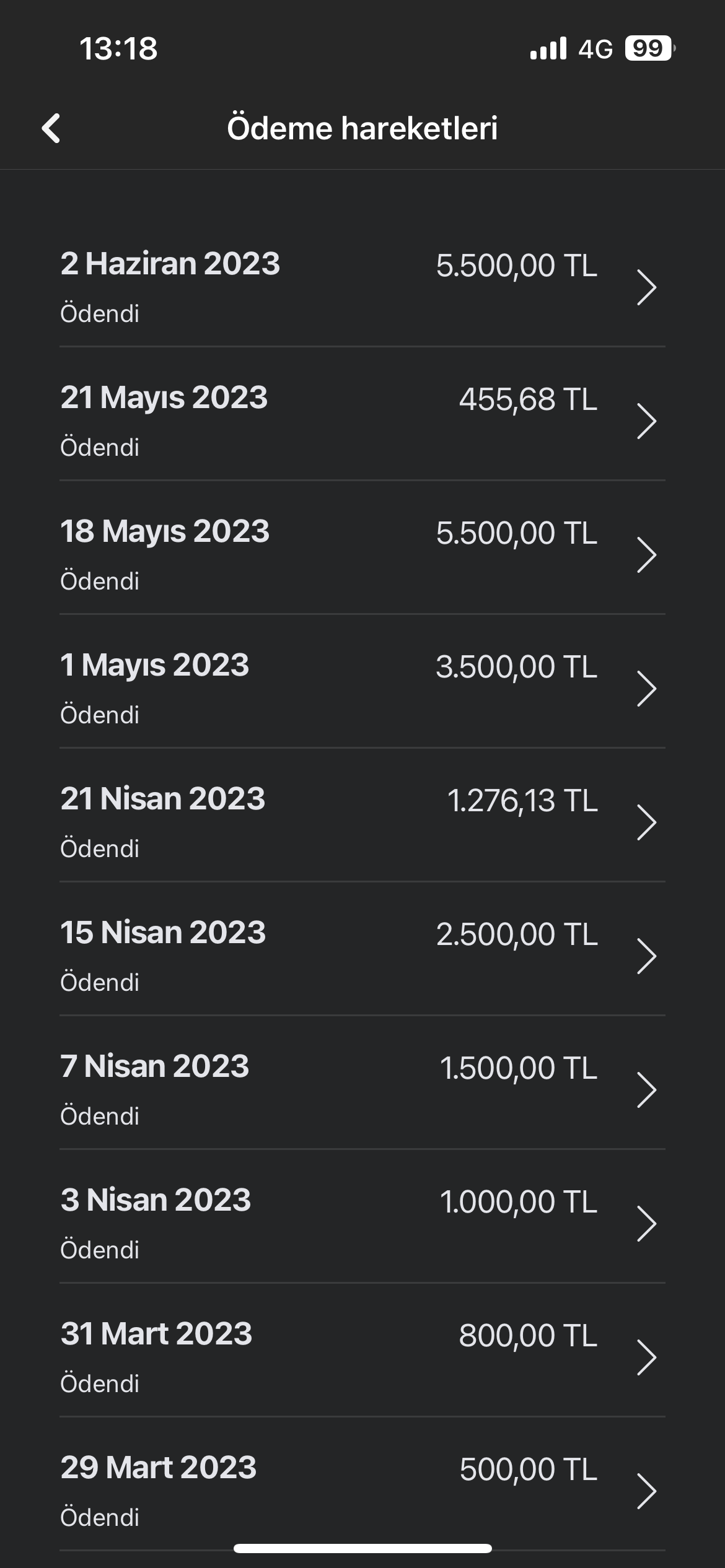
Task: Tap the 800,00 TL amount
Action: point(528,1335)
